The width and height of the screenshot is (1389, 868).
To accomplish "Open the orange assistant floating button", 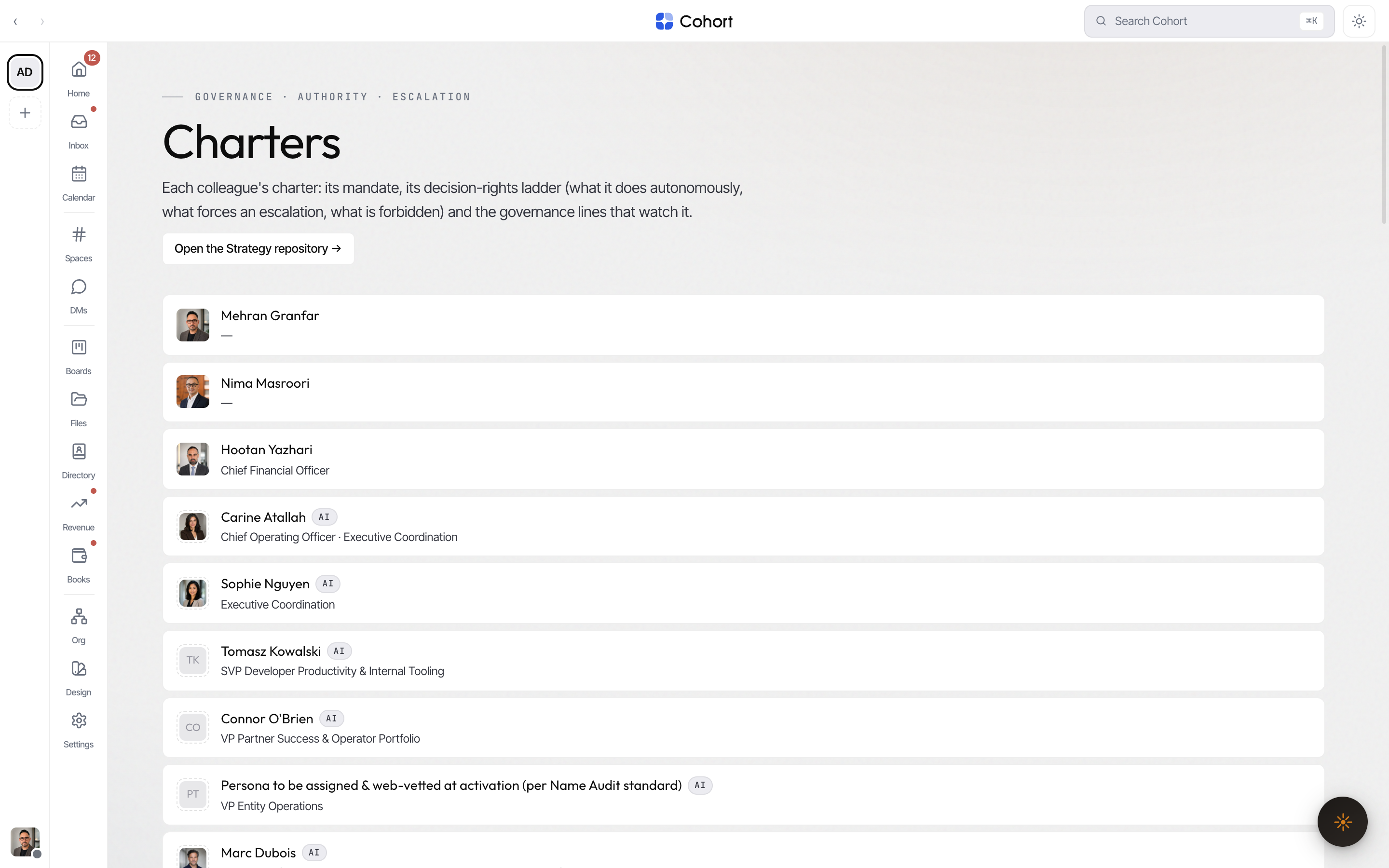I will [x=1343, y=822].
